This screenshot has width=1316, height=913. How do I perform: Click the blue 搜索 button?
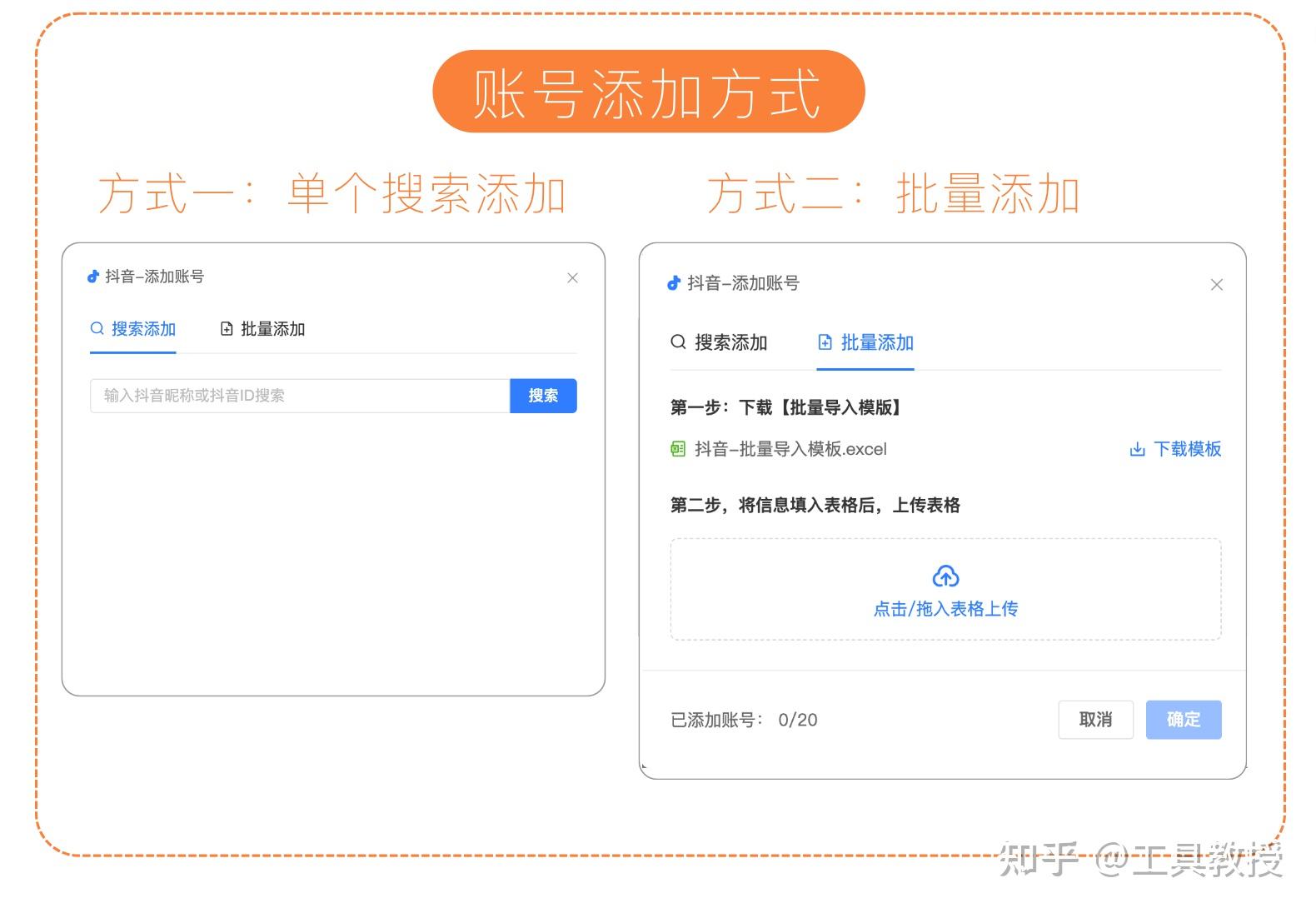pyautogui.click(x=543, y=396)
